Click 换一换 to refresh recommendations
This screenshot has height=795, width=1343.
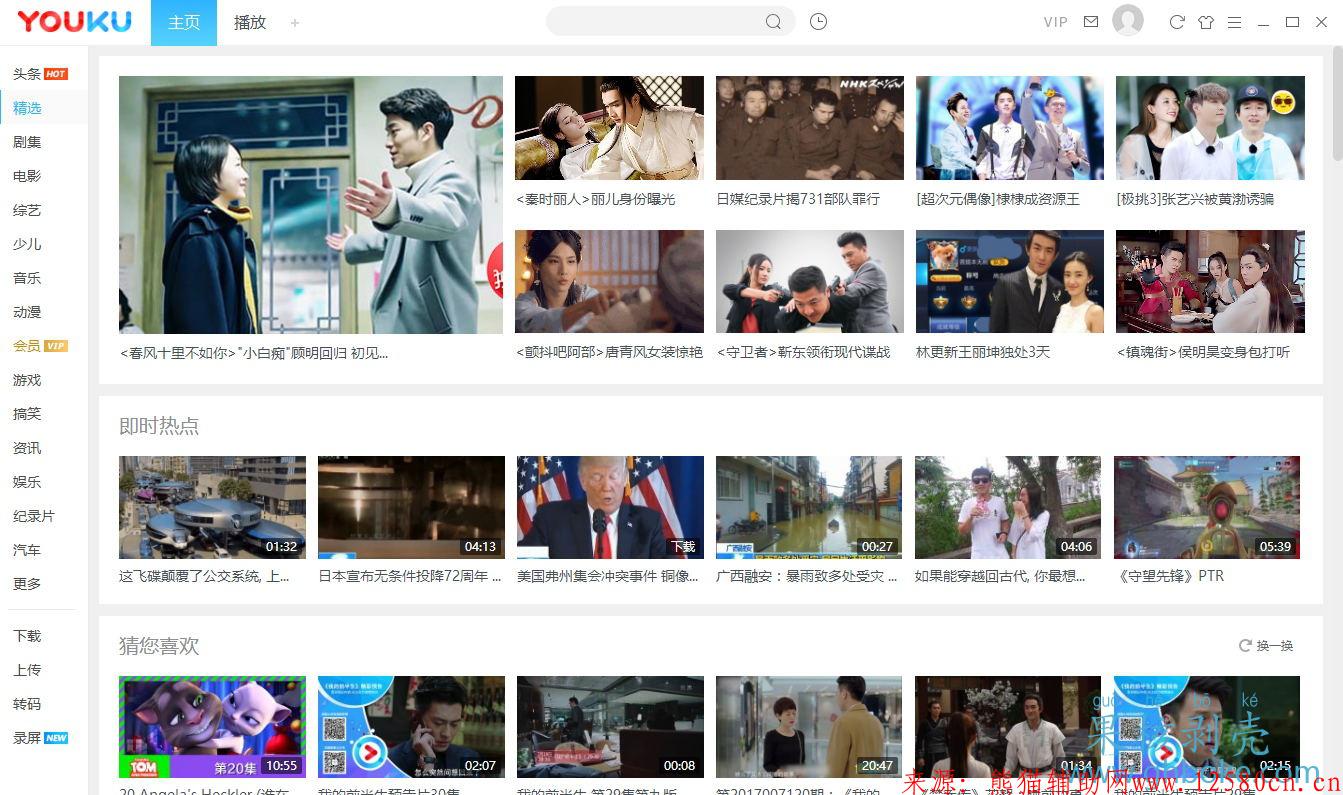coord(1265,645)
